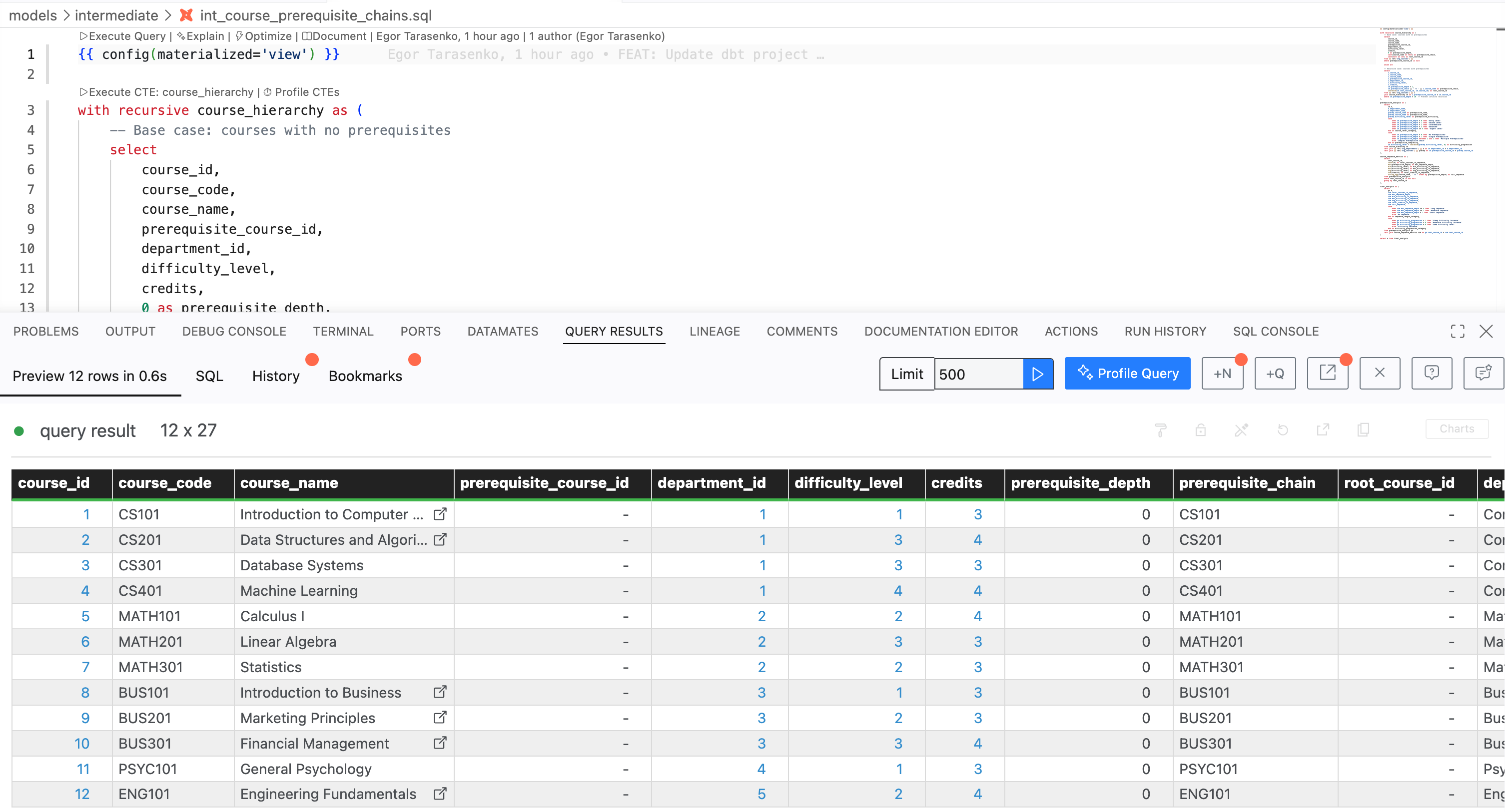This screenshot has height=812, width=1505.
Task: Open expand icon for Engineering Fundamentals
Action: click(x=440, y=794)
